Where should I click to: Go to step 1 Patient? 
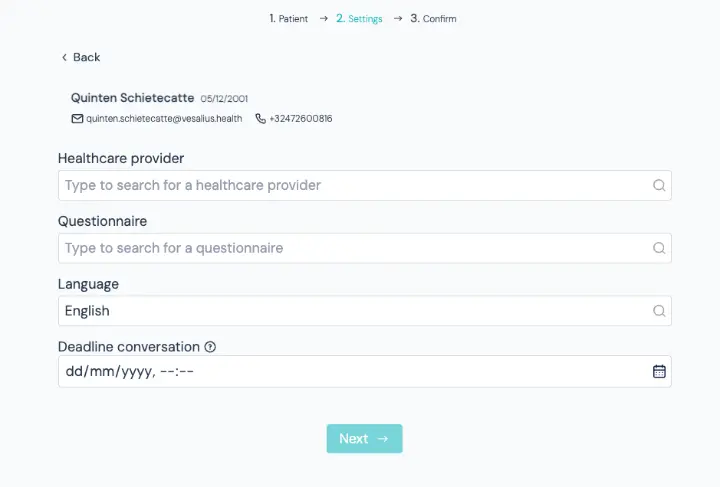288,19
